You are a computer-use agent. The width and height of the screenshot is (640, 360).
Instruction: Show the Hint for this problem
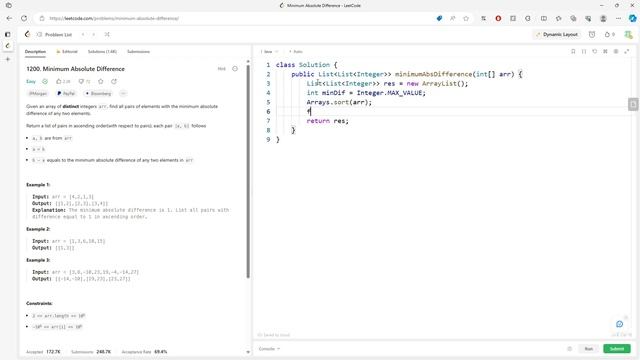(222, 69)
